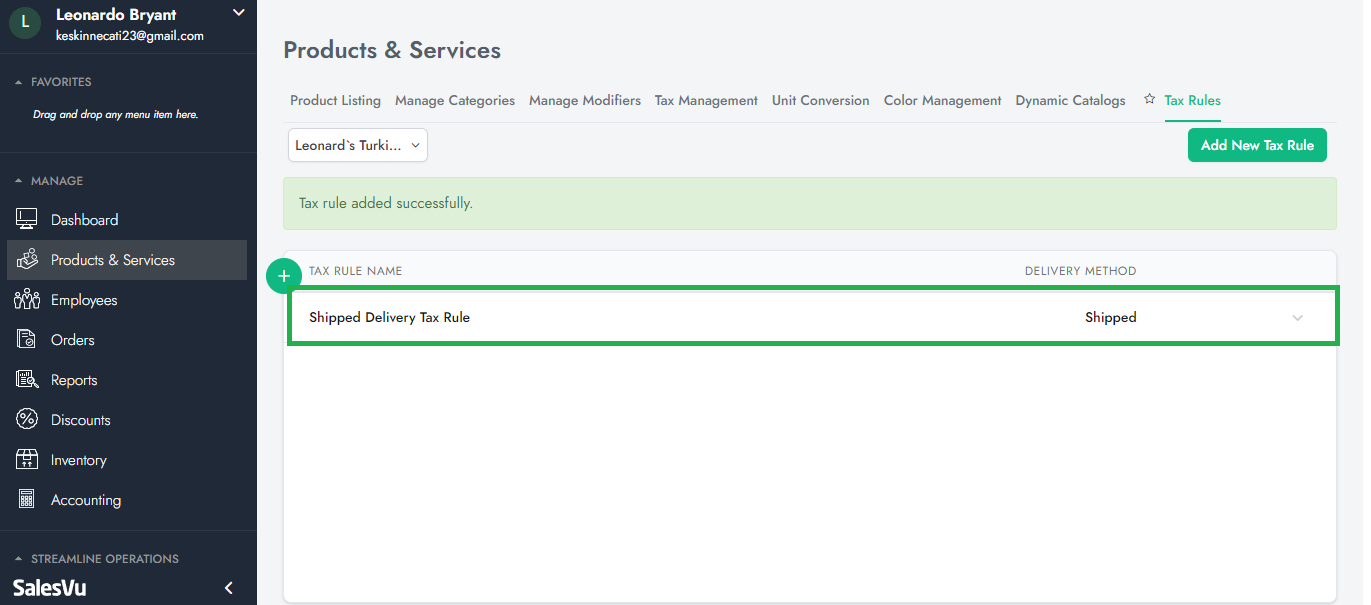Open the Leonard's Turki... location dropdown
Viewport: 1371px width, 605px height.
click(x=358, y=145)
